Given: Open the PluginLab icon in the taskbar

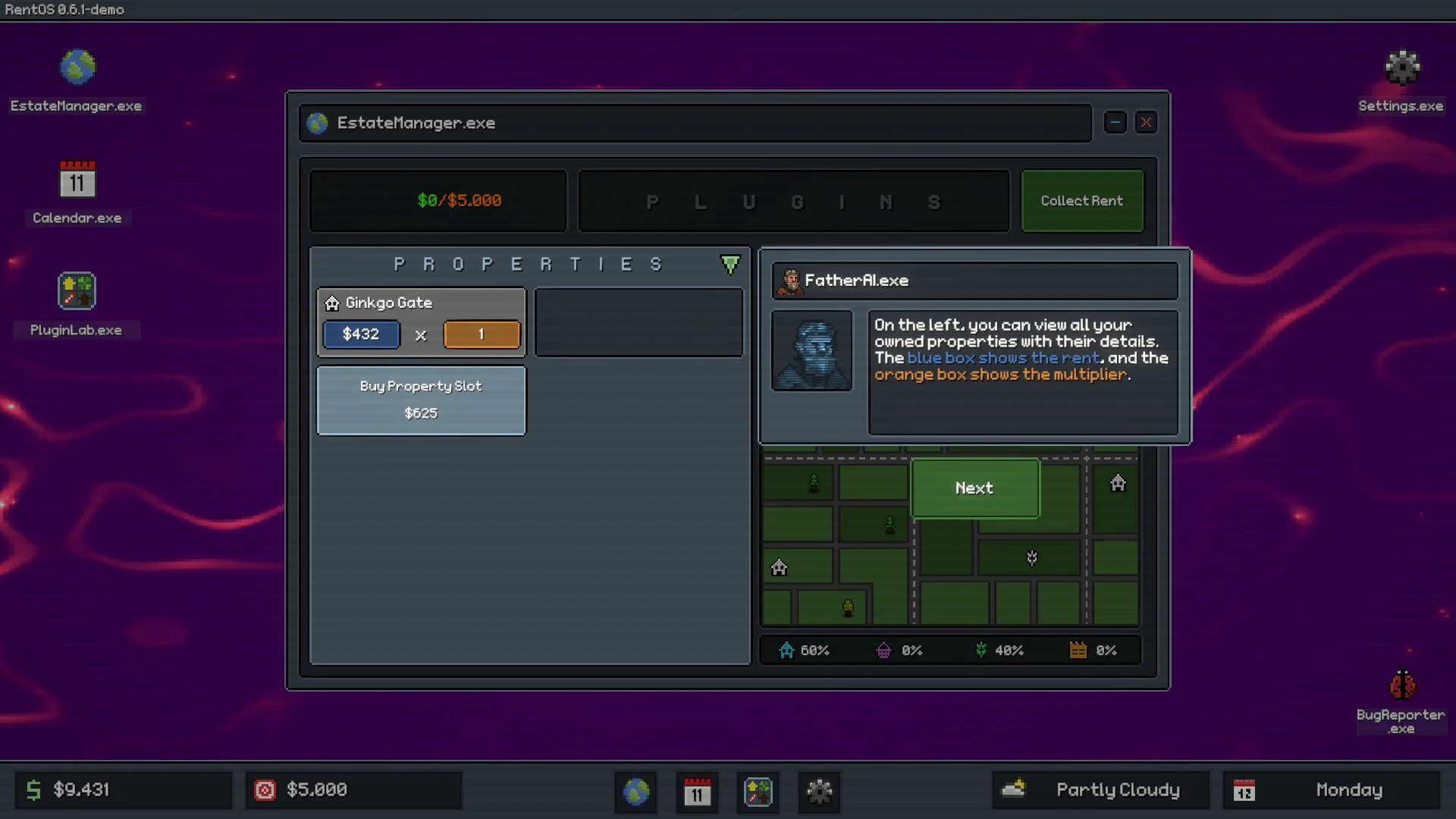Looking at the screenshot, I should 758,792.
